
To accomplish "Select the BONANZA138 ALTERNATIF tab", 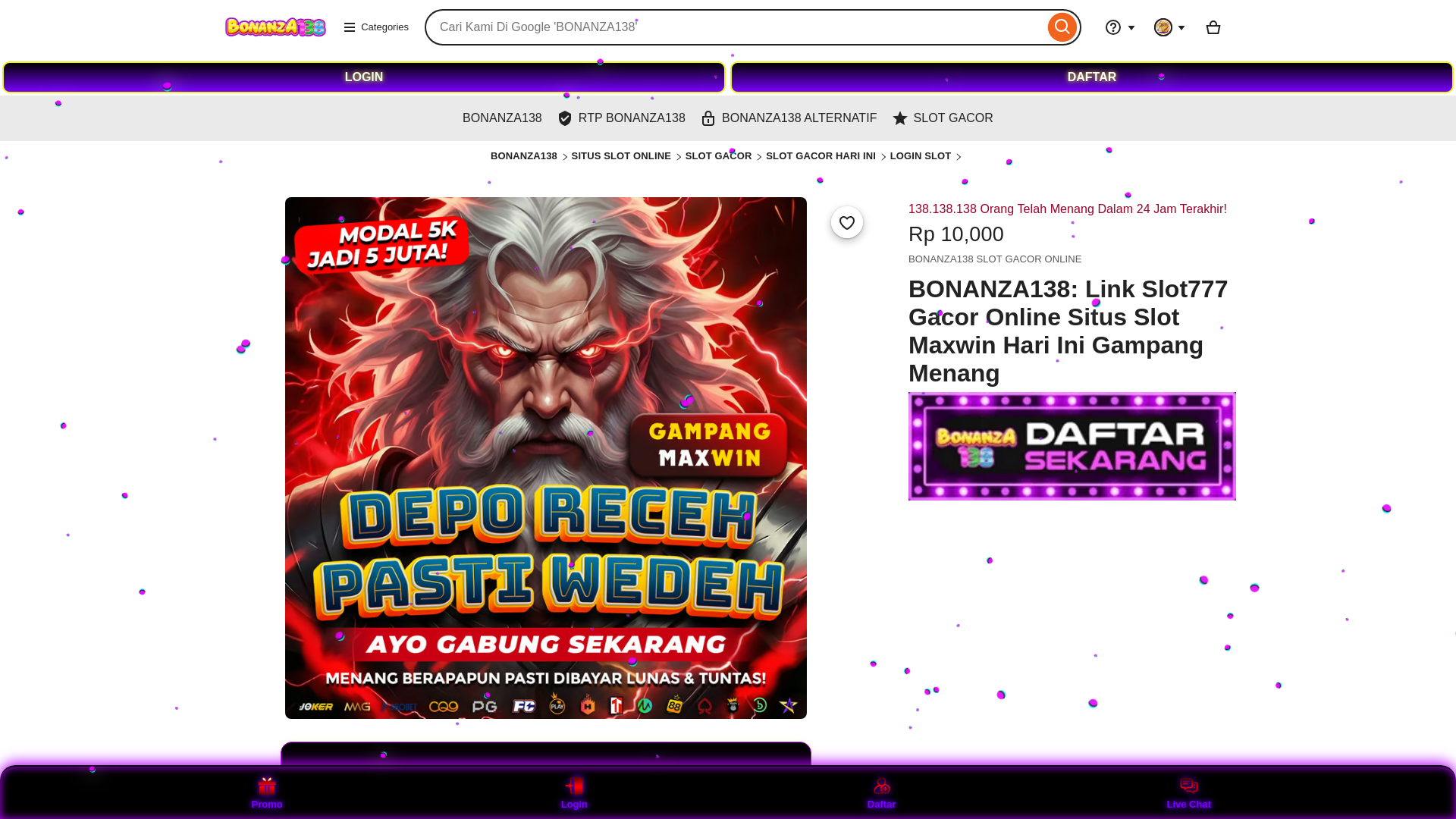I will coord(789,118).
